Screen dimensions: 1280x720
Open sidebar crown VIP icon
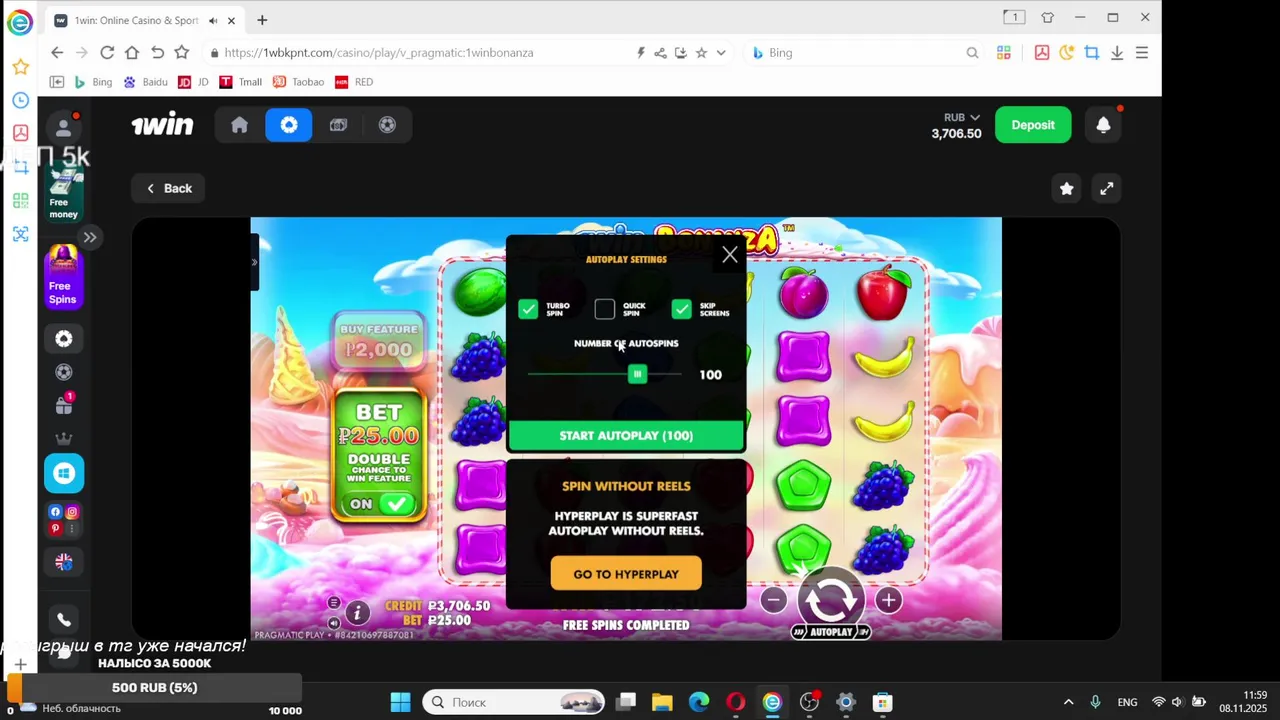coord(64,438)
